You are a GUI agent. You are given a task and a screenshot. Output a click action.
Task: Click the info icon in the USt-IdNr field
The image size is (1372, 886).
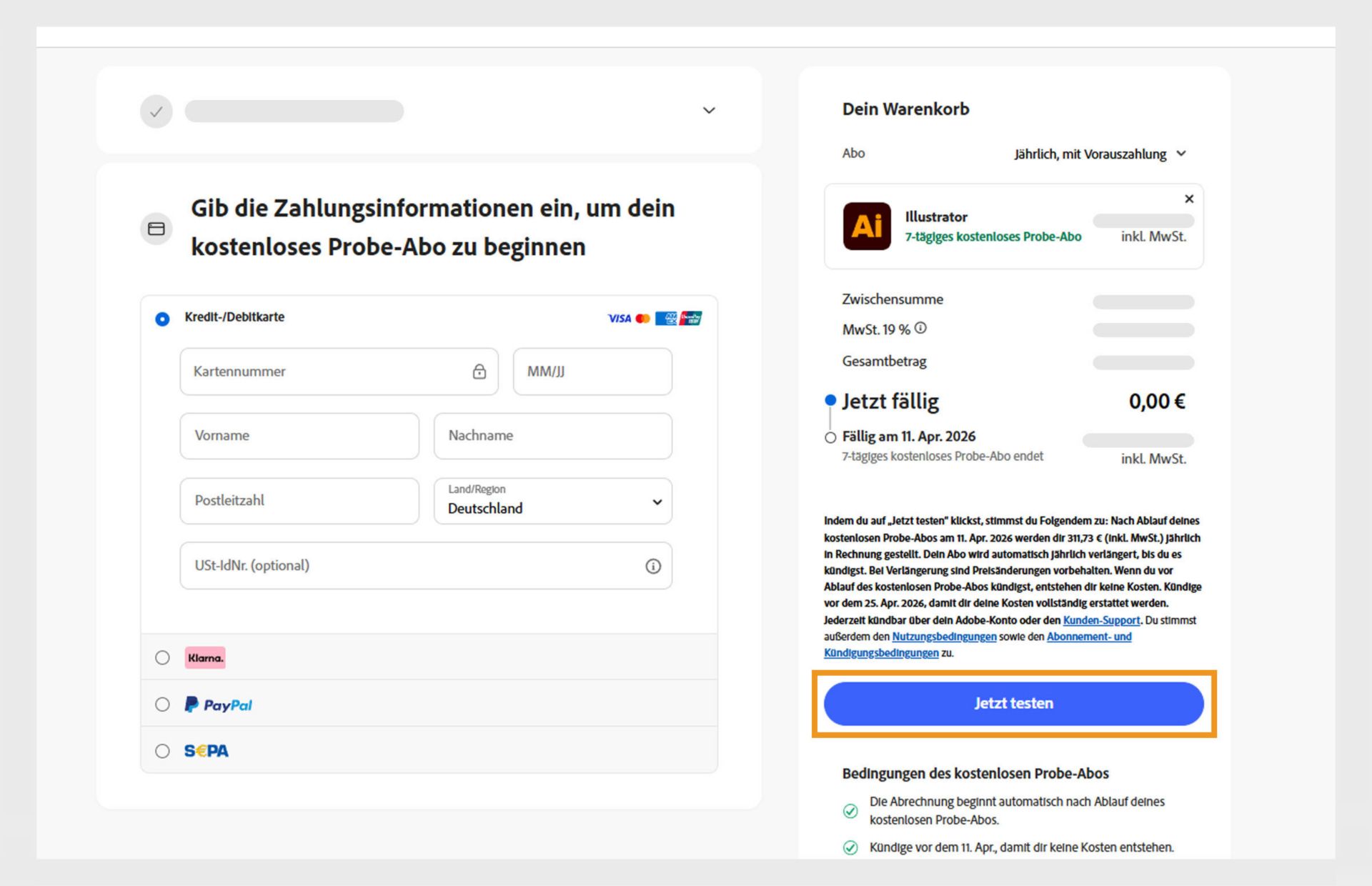(x=652, y=566)
